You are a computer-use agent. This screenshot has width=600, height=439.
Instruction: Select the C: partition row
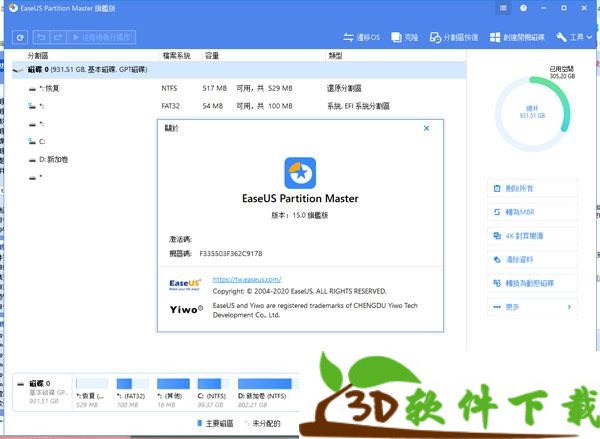85,142
